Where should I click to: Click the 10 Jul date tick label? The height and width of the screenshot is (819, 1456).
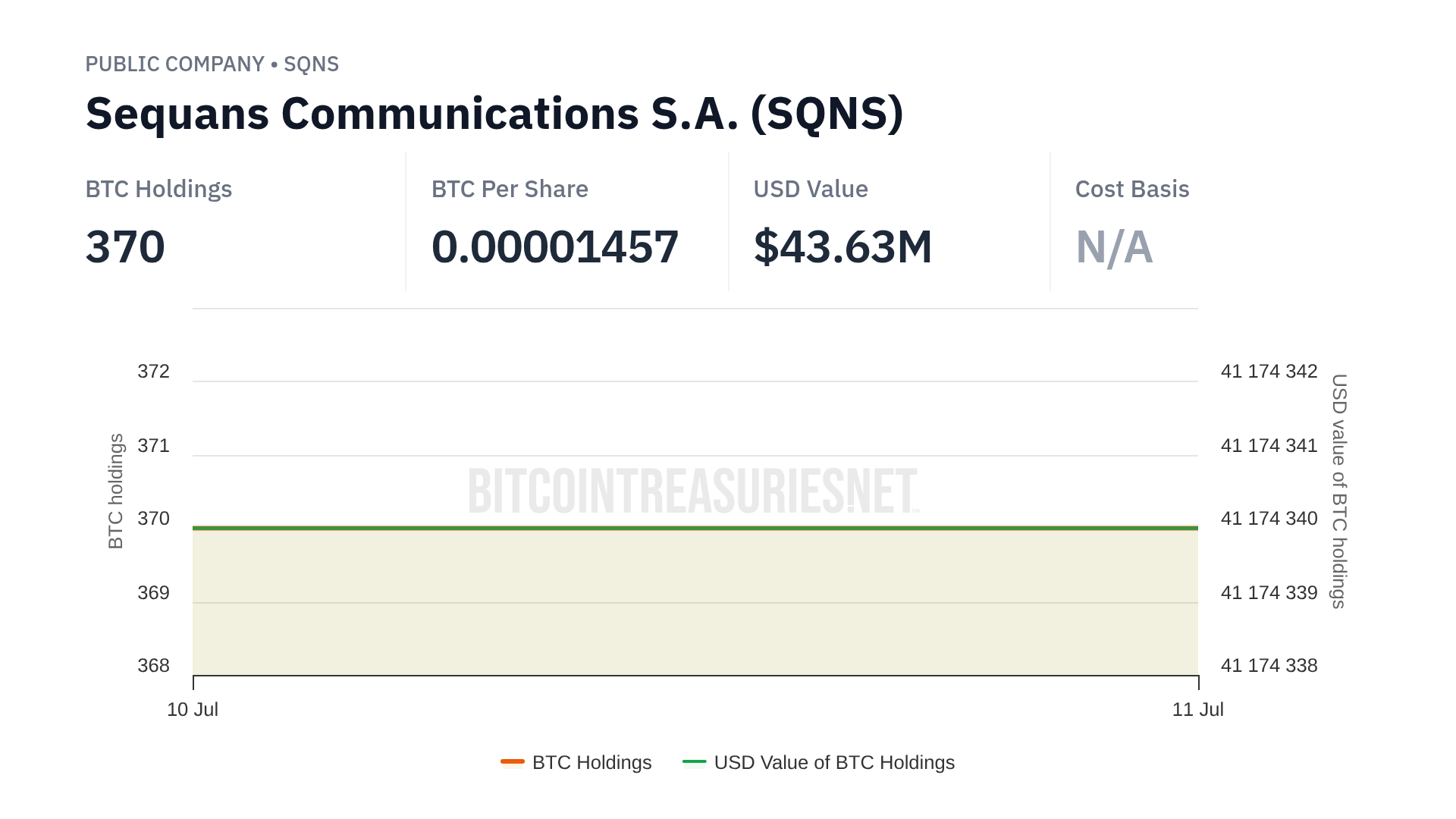(193, 710)
